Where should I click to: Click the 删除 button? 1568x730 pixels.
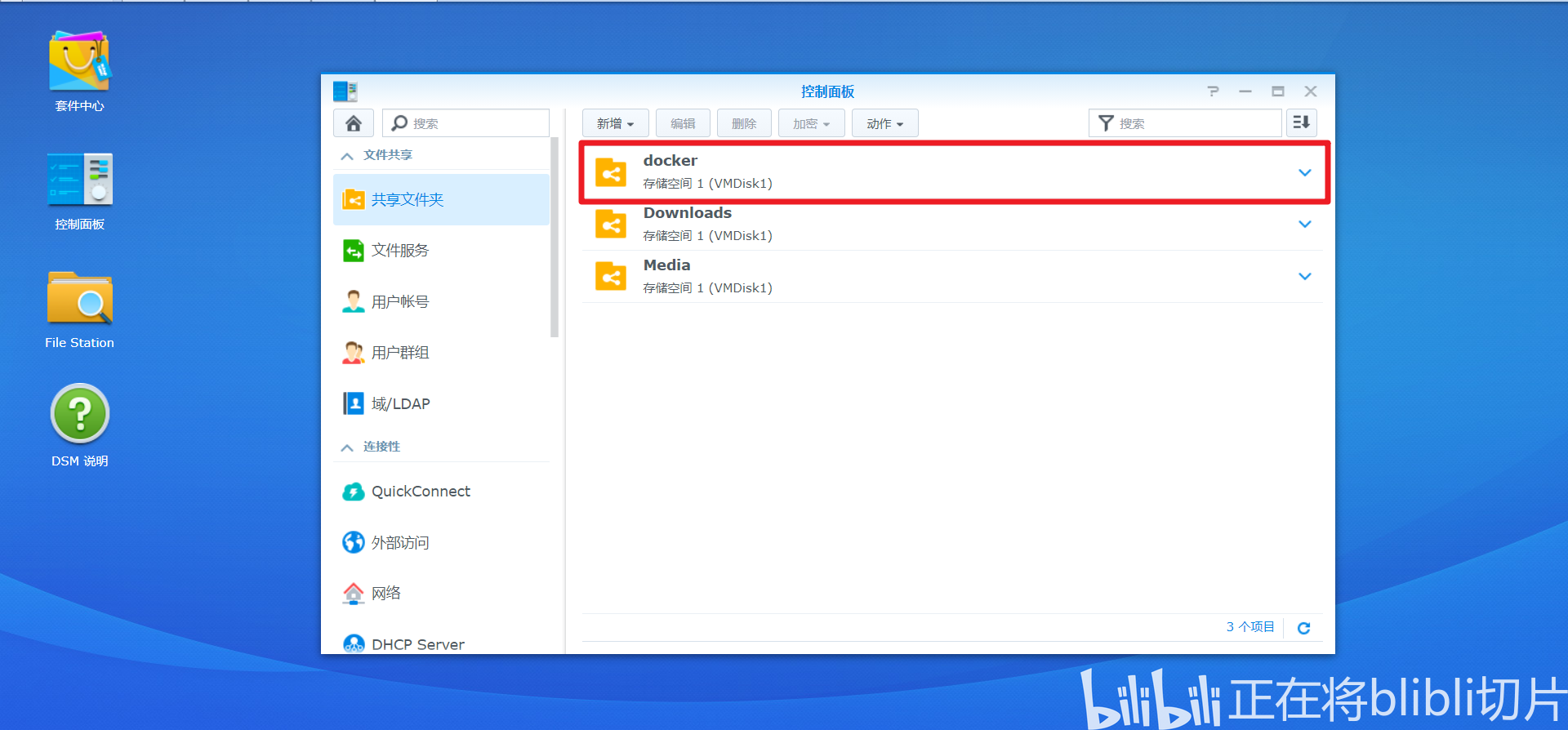pyautogui.click(x=744, y=123)
